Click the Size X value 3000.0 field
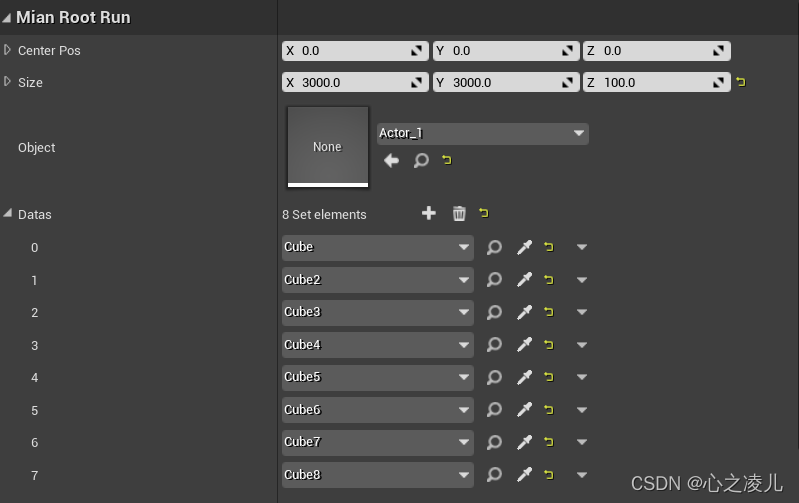This screenshot has height=503, width=799. click(355, 83)
